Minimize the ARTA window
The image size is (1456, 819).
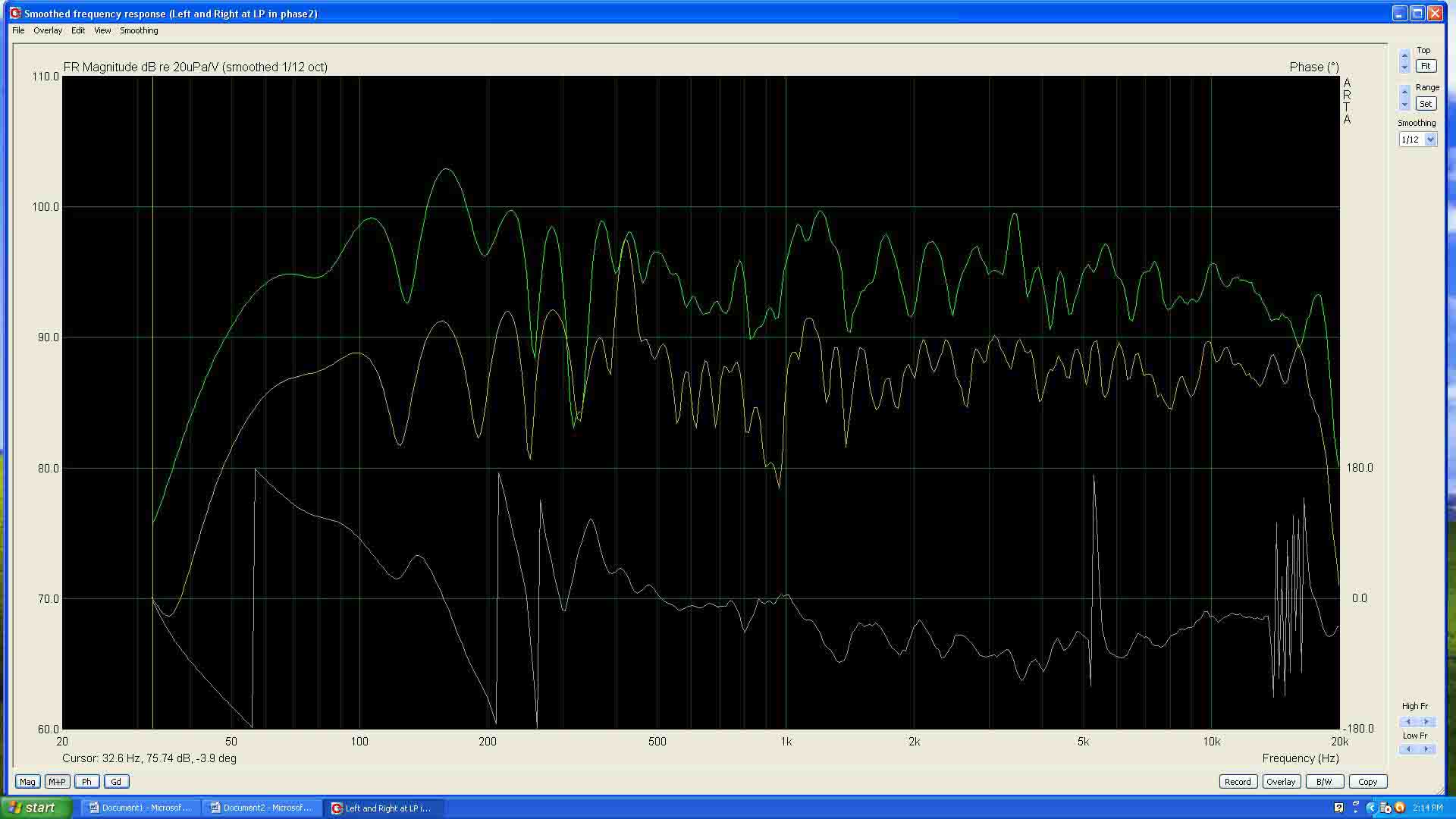point(1400,13)
